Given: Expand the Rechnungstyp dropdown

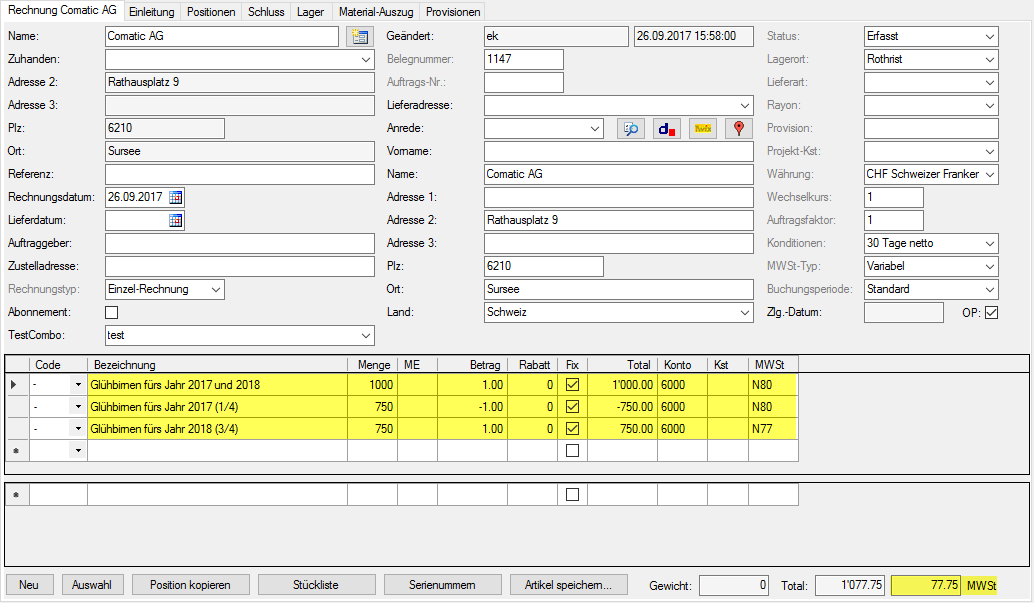Looking at the screenshot, I should 214,290.
